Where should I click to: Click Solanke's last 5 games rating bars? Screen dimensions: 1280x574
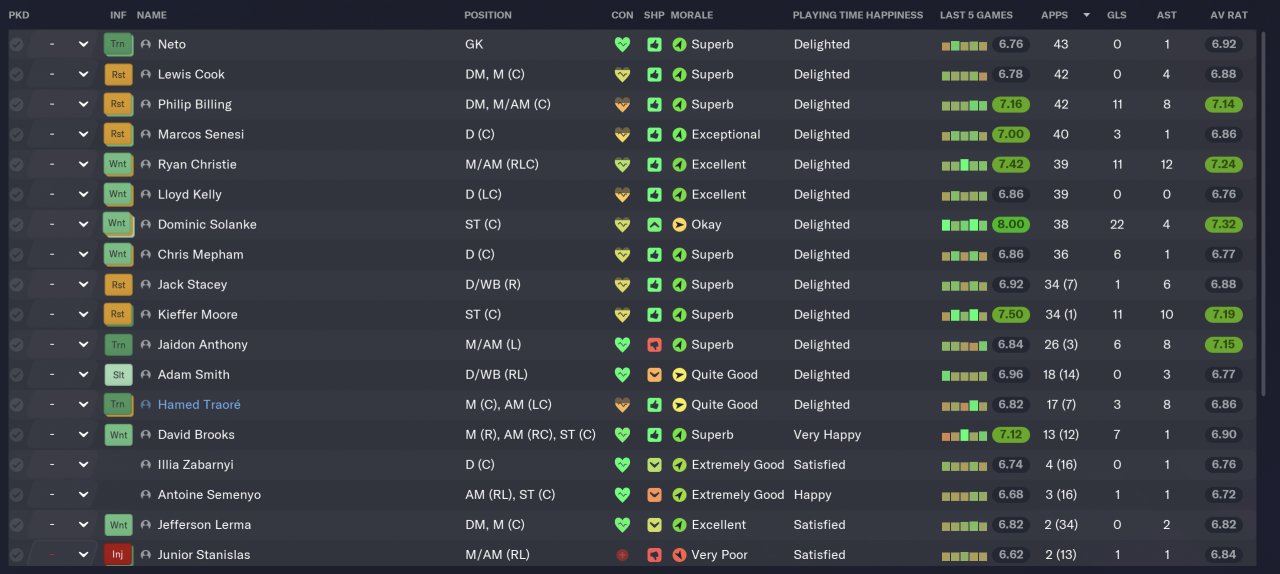click(x=964, y=225)
